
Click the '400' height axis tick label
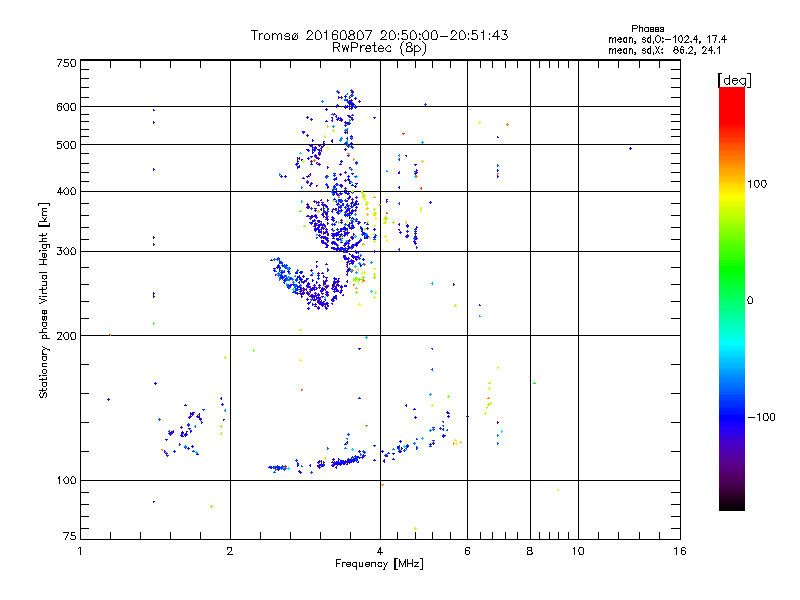point(66,191)
